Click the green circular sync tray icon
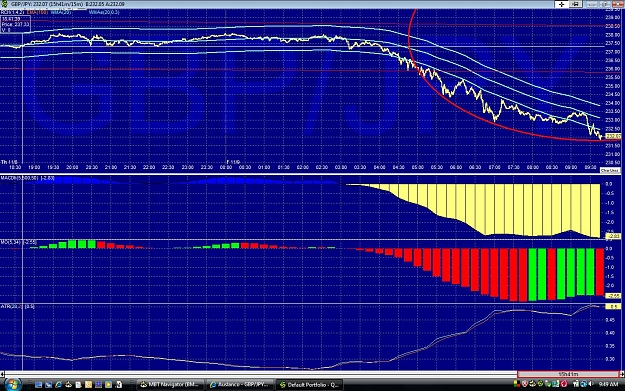Viewport: 625px width, 391px height. pos(540,383)
